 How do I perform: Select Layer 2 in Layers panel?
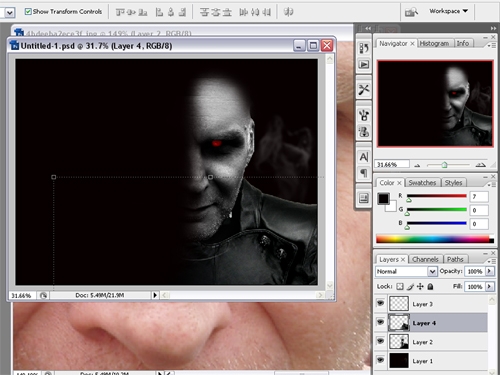pos(431,342)
